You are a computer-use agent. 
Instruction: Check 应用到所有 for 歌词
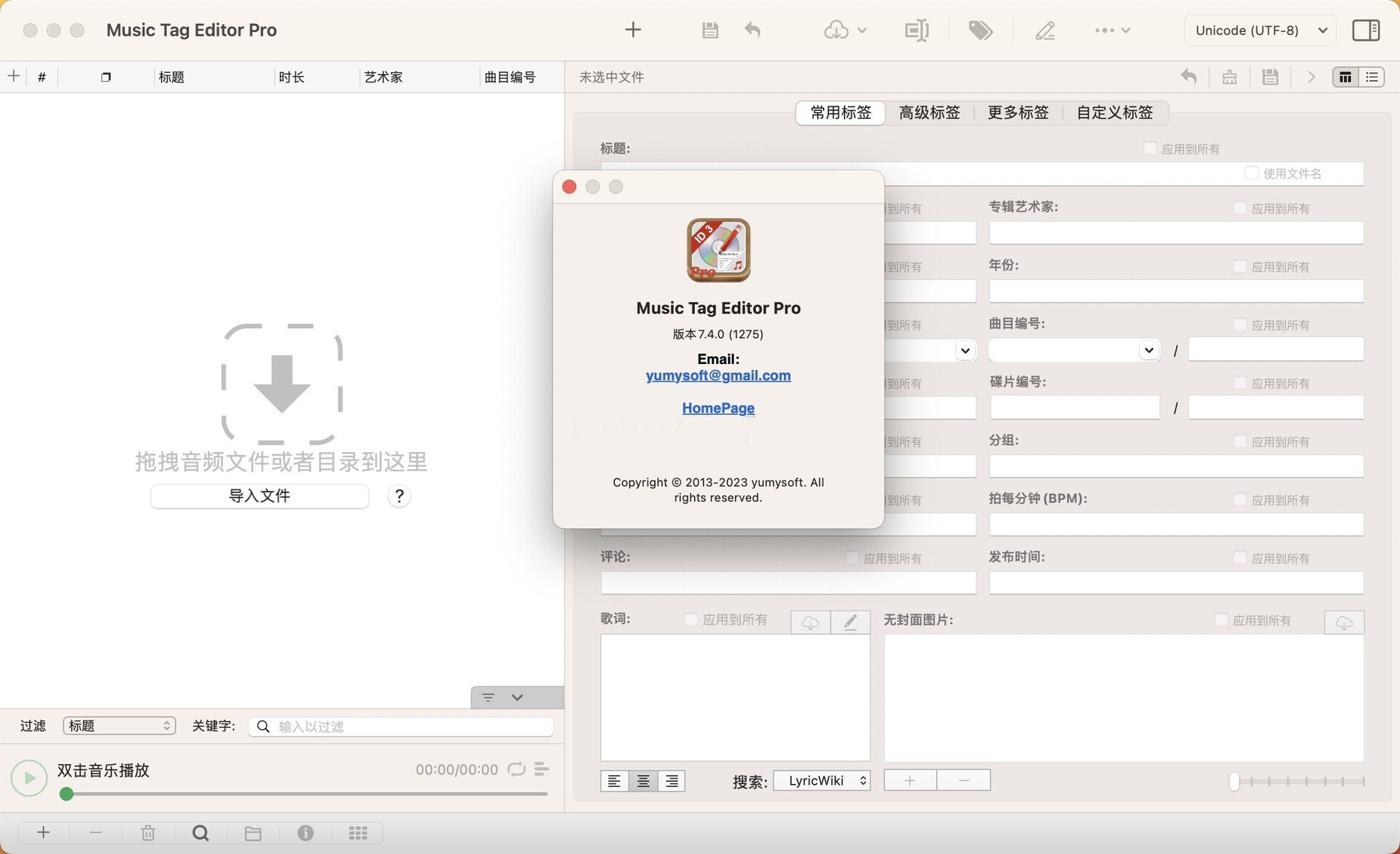coord(691,619)
